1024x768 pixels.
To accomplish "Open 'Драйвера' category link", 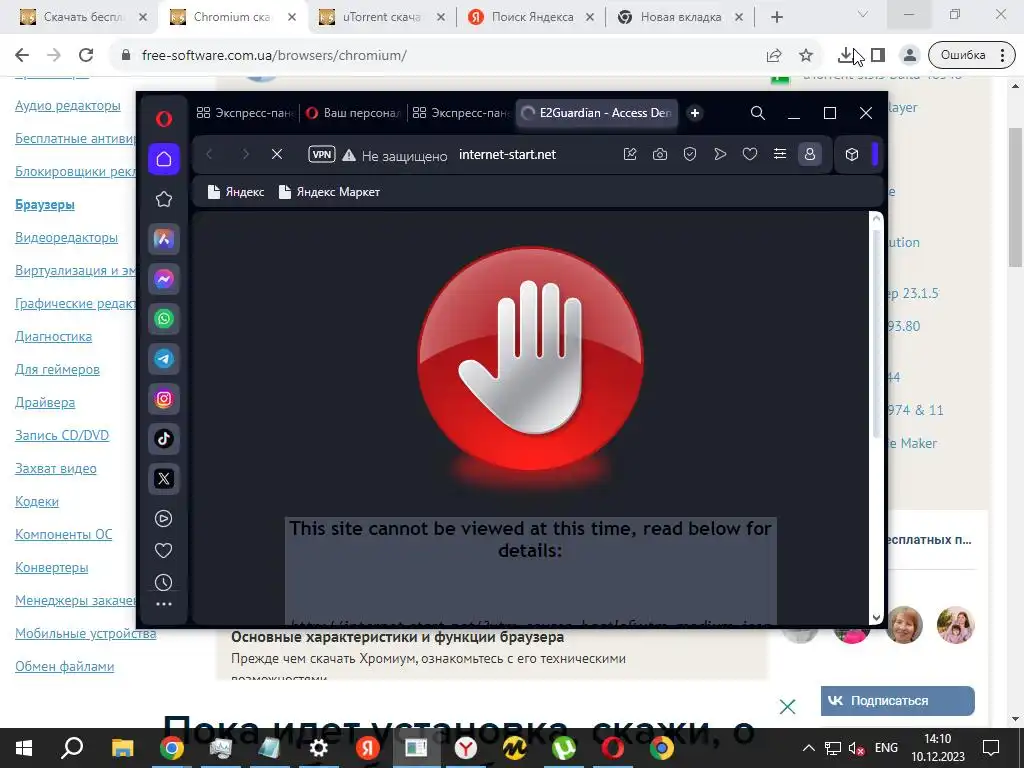I will [45, 402].
